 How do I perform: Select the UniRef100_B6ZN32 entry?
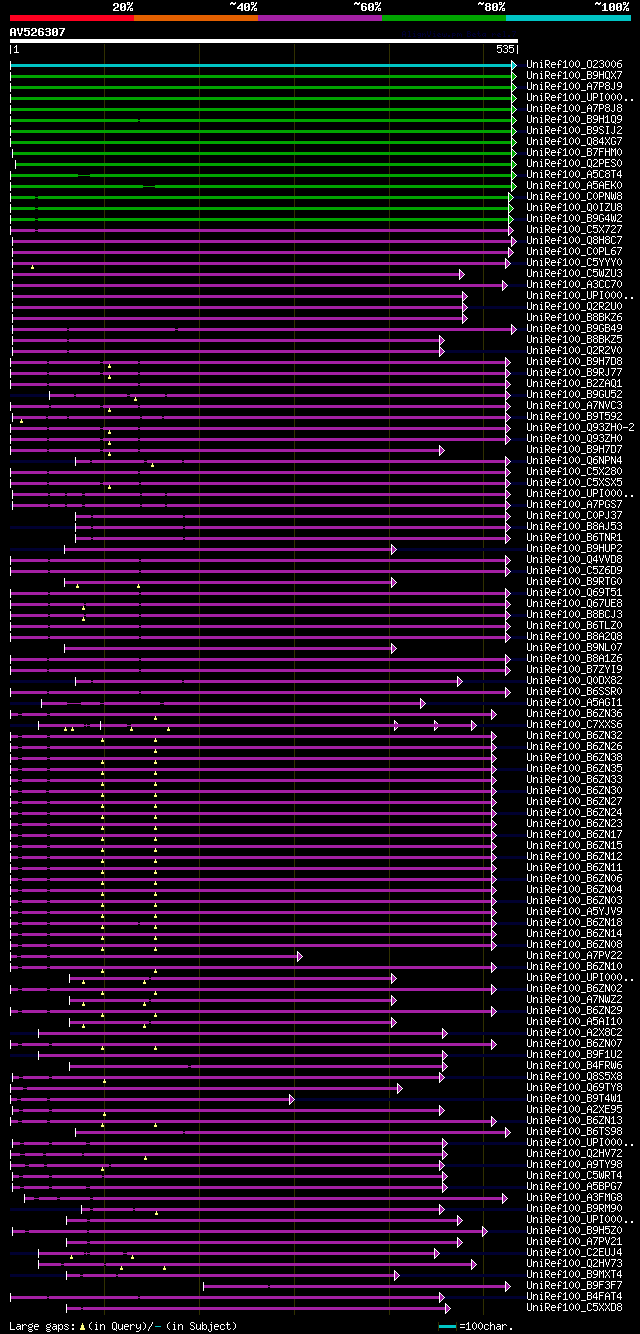click(x=573, y=735)
